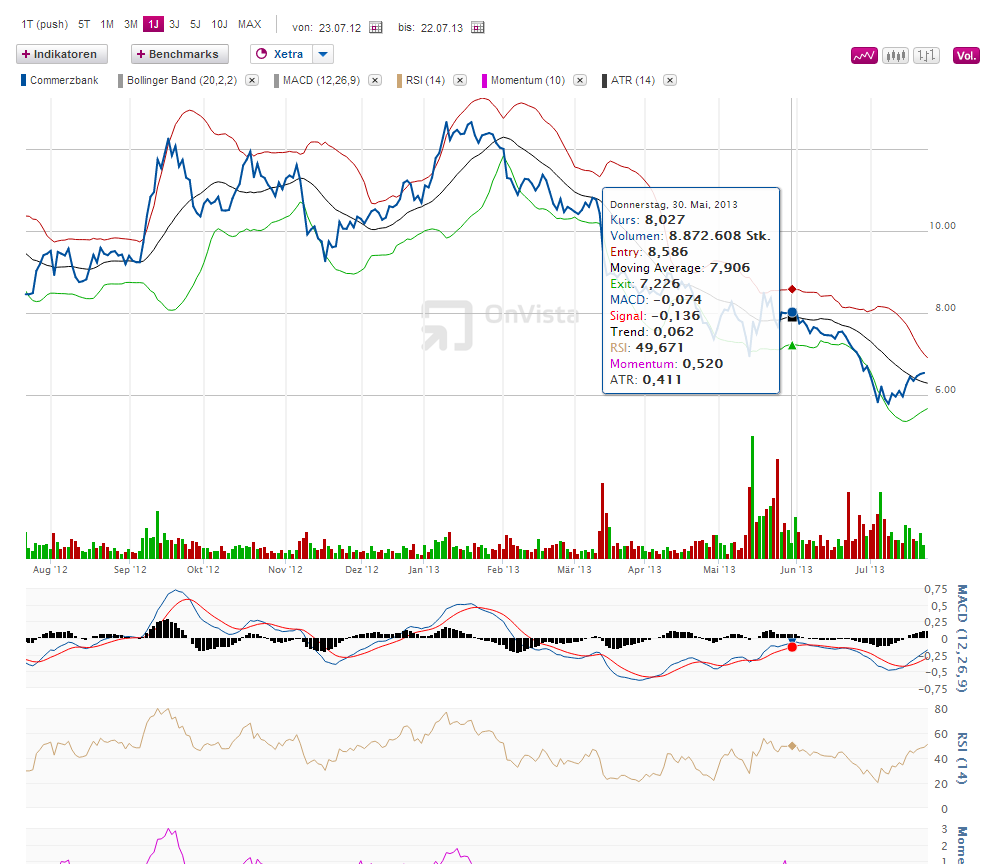The height and width of the screenshot is (864, 994).
Task: Open the Indikatoren add menu
Action: (x=61, y=55)
